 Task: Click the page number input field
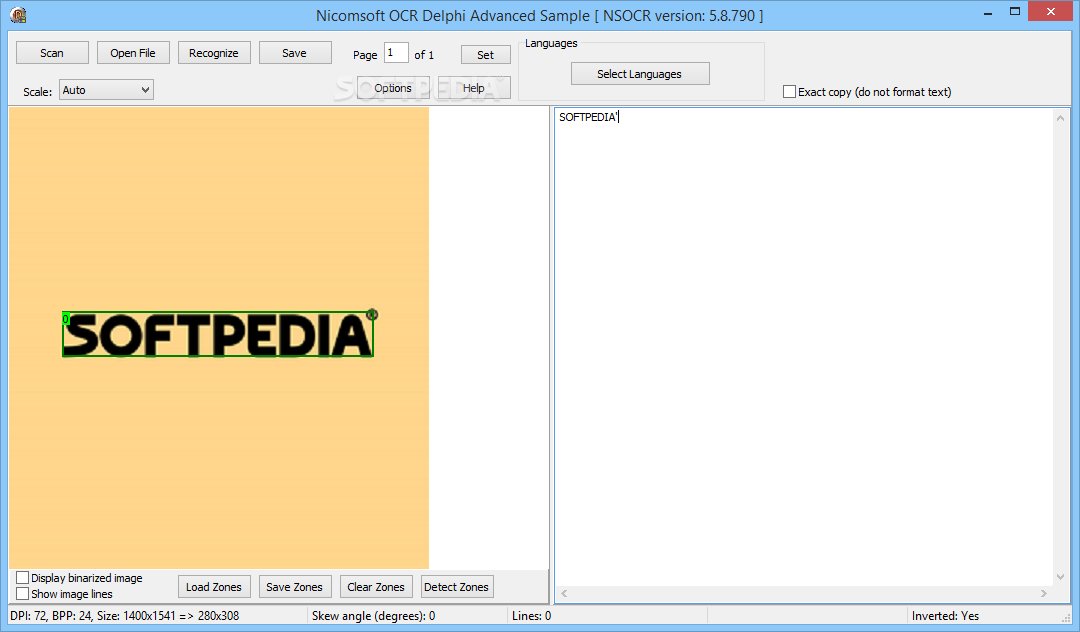pos(396,53)
